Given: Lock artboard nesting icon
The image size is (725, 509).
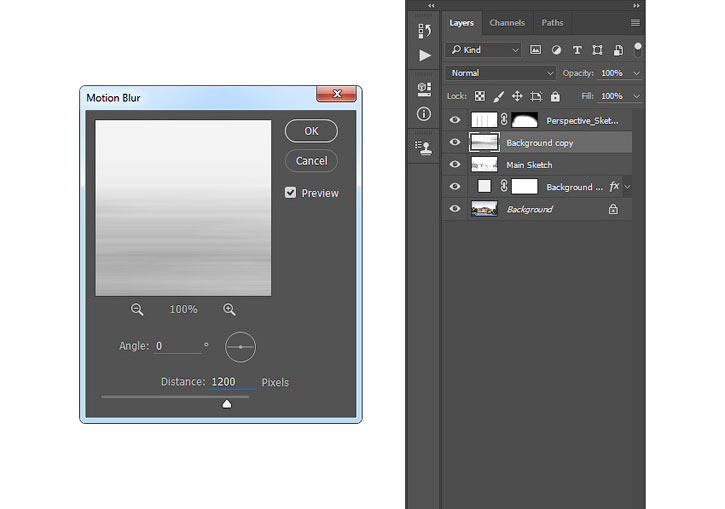Looking at the screenshot, I should 536,96.
